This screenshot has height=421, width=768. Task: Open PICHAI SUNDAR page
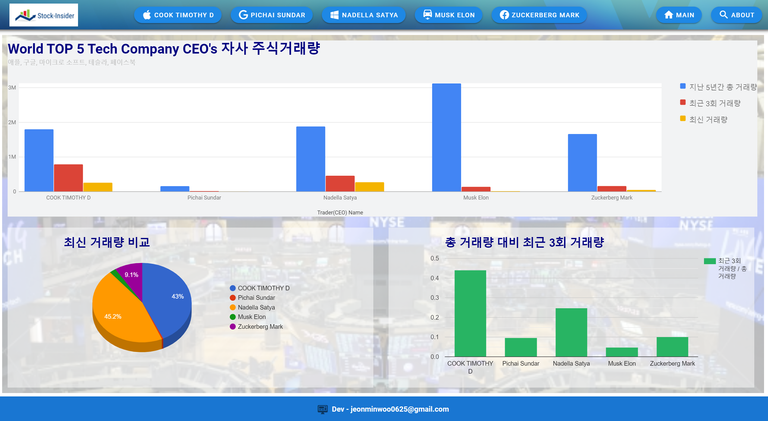[x=271, y=15]
